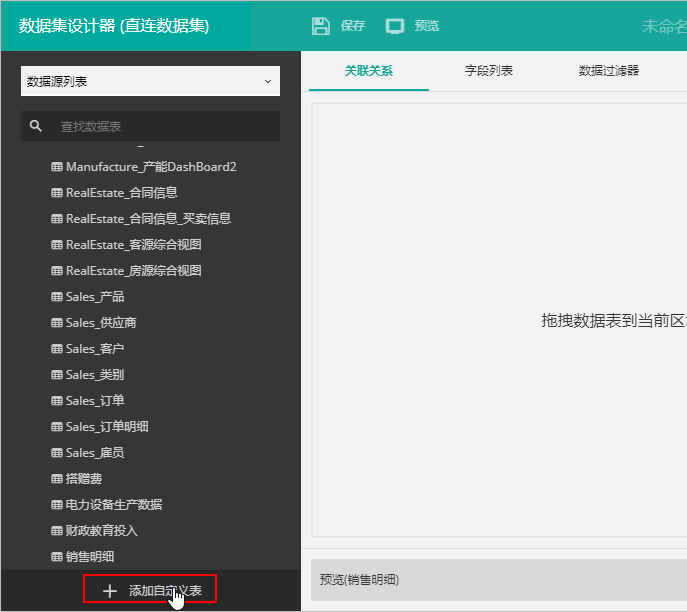Click the 添加自定义表 button
Image resolution: width=687 pixels, height=612 pixels.
tap(150, 591)
